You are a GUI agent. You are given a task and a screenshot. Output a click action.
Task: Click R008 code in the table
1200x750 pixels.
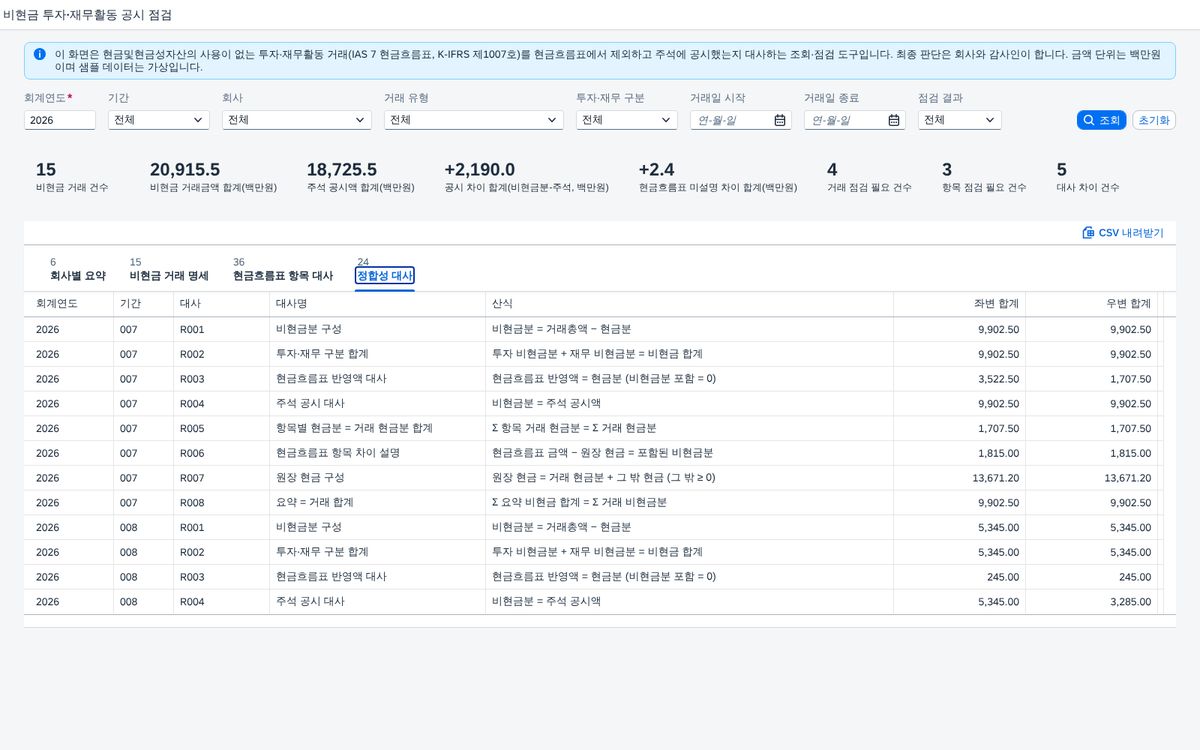[x=192, y=503]
